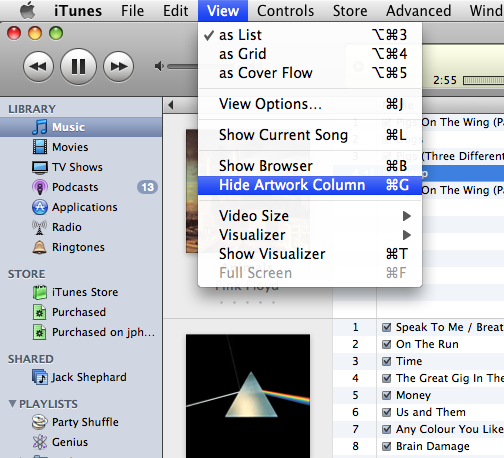Open the File menu

click(x=132, y=11)
